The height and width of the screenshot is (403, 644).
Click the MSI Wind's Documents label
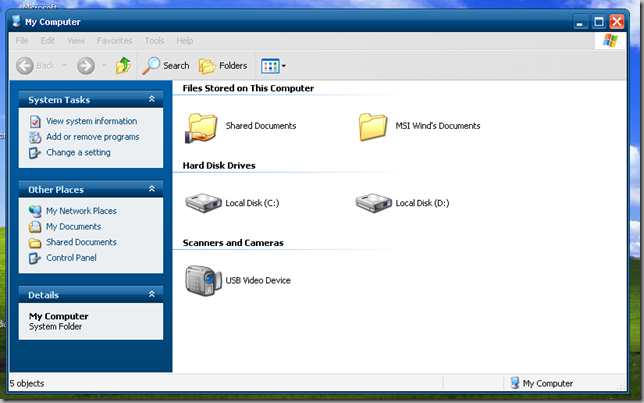tap(438, 126)
